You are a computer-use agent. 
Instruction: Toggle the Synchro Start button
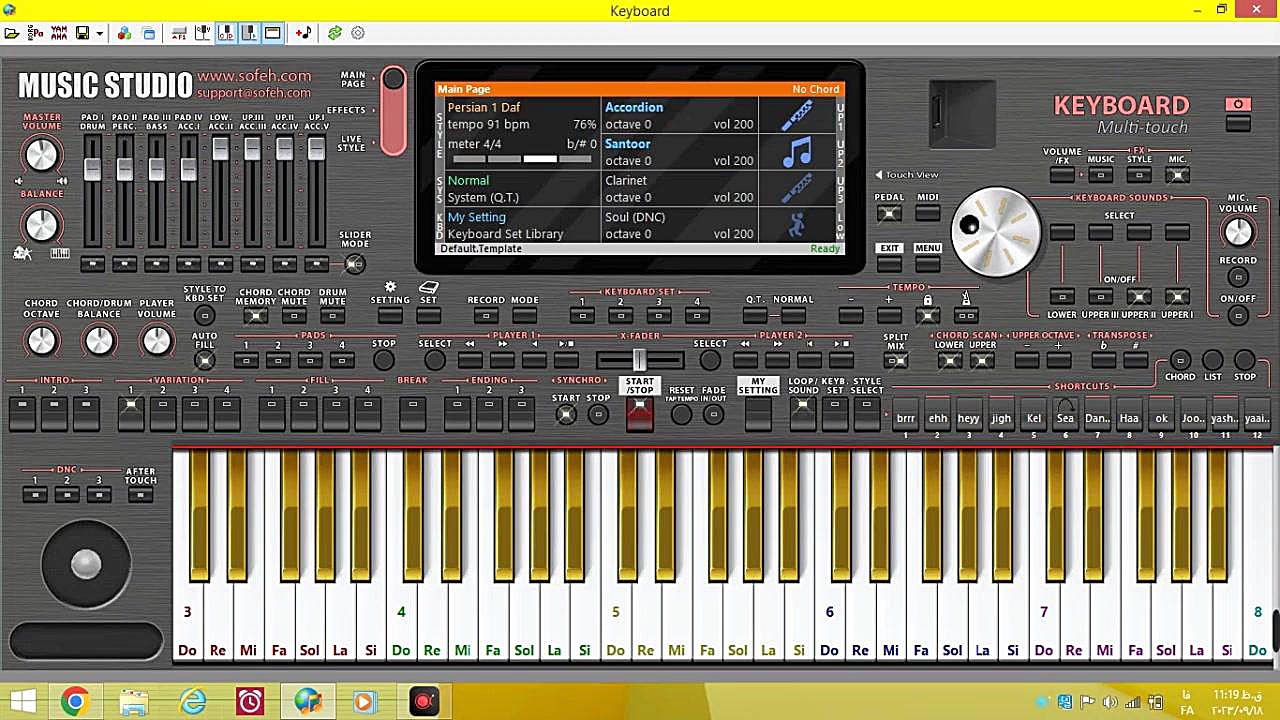[566, 415]
